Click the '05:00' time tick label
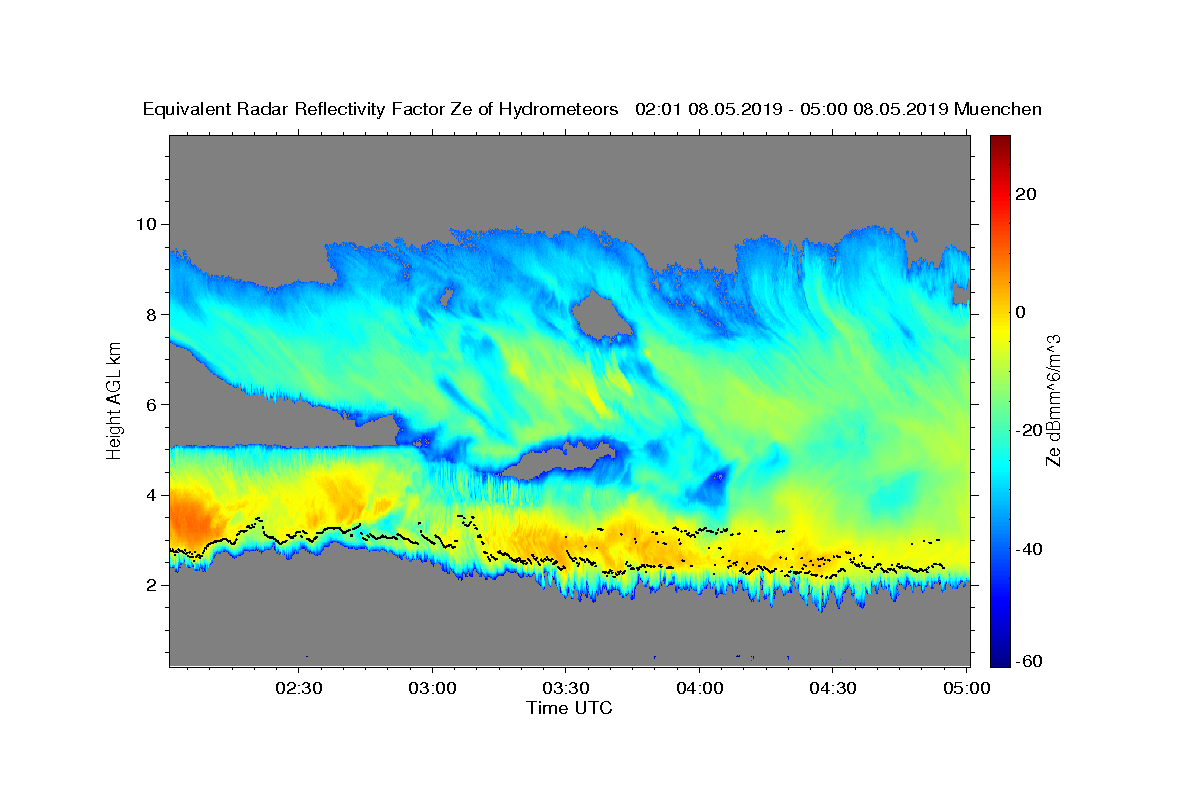 [x=966, y=688]
